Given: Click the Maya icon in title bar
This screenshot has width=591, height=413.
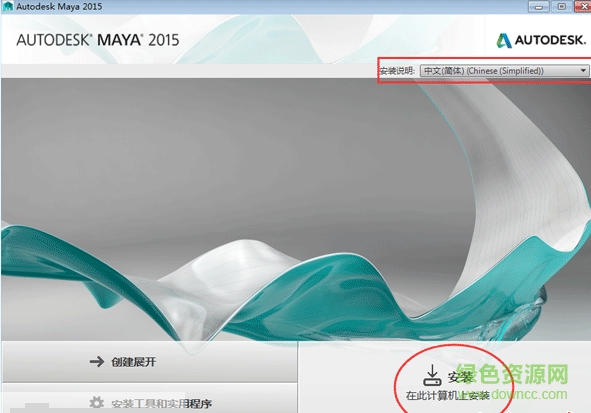Looking at the screenshot, I should coord(7,6).
